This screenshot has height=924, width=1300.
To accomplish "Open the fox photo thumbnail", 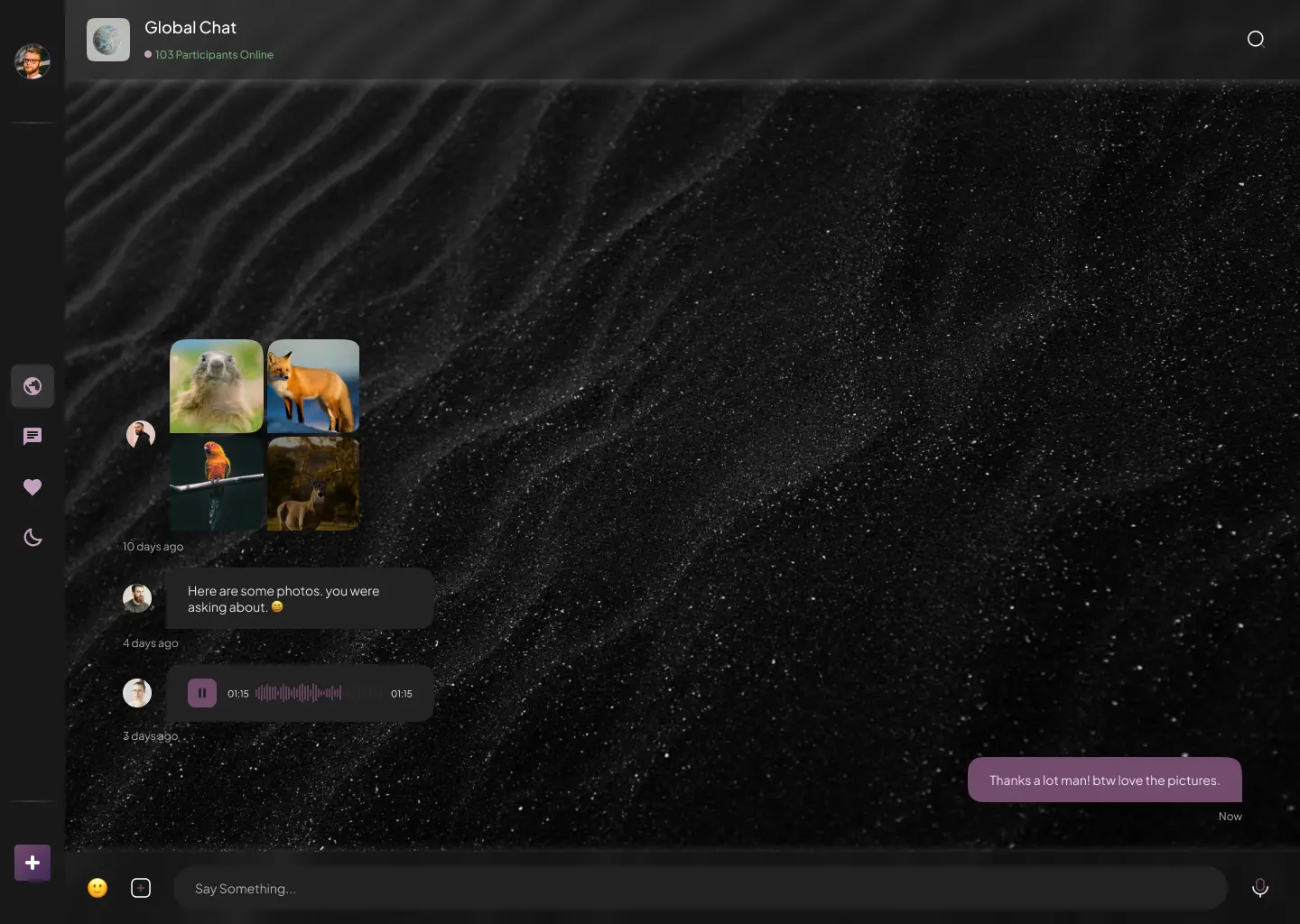I will [313, 386].
